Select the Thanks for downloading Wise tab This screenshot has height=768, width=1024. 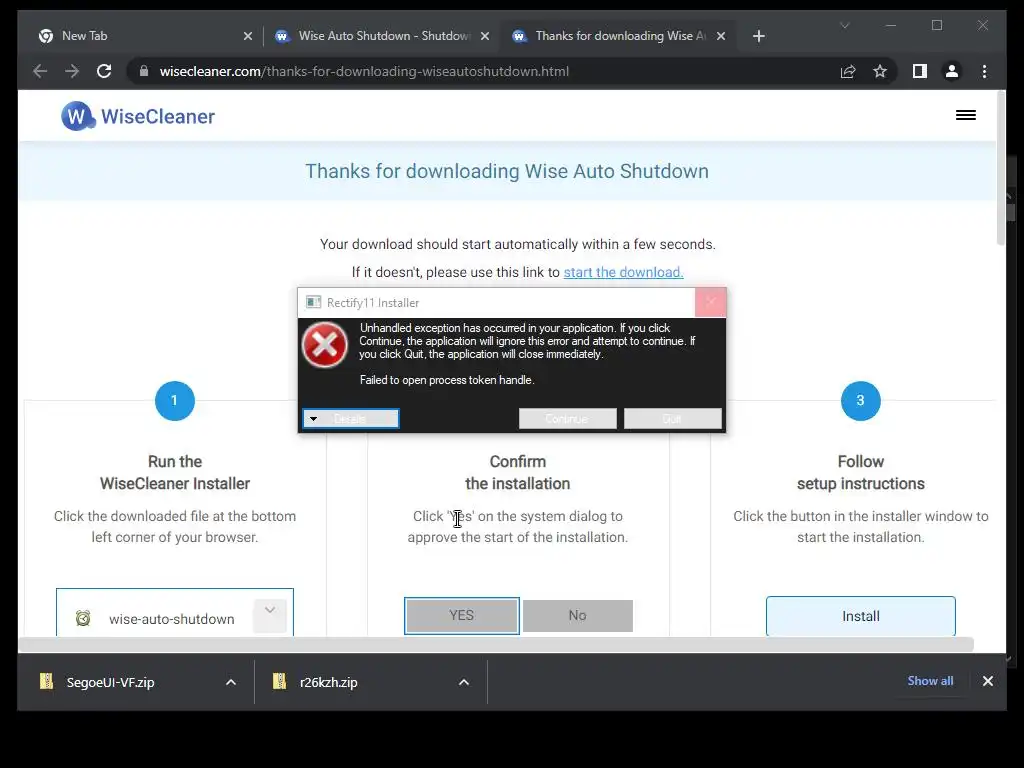(x=619, y=36)
